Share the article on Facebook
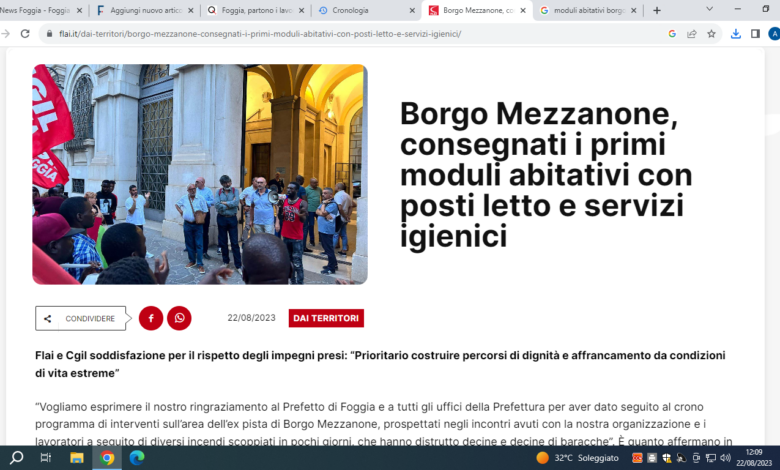 tap(151, 318)
